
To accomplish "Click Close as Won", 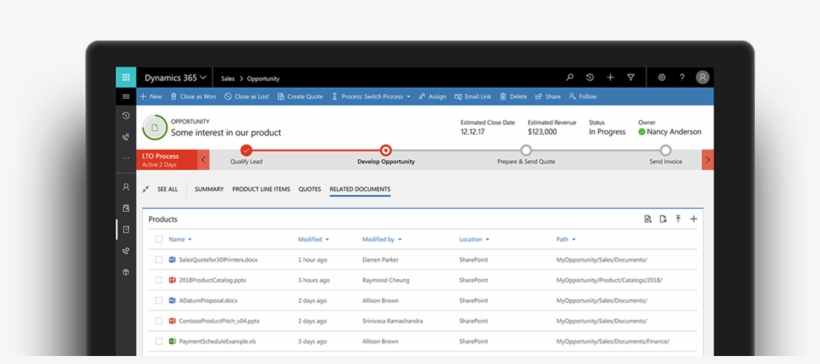I will (193, 97).
